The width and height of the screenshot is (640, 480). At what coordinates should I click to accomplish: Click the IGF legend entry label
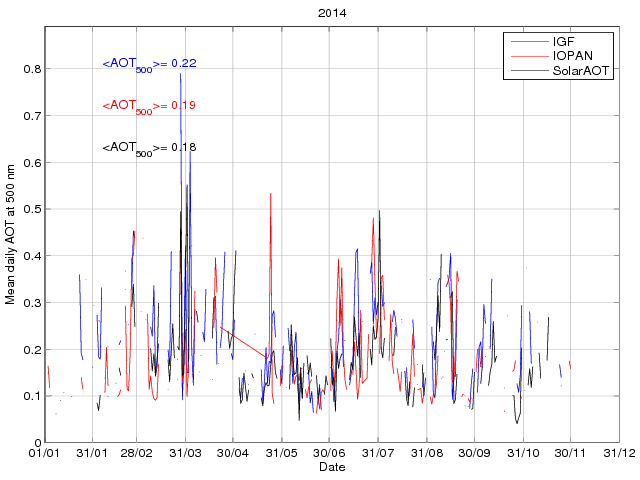pyautogui.click(x=562, y=42)
